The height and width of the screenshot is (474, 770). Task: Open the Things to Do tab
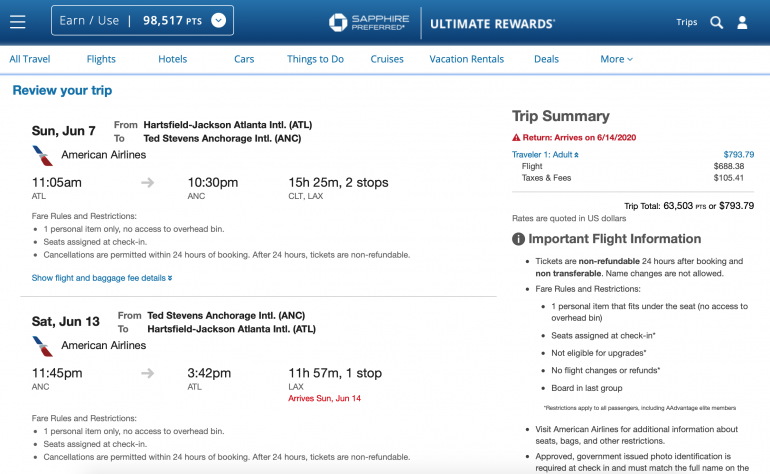click(x=315, y=59)
